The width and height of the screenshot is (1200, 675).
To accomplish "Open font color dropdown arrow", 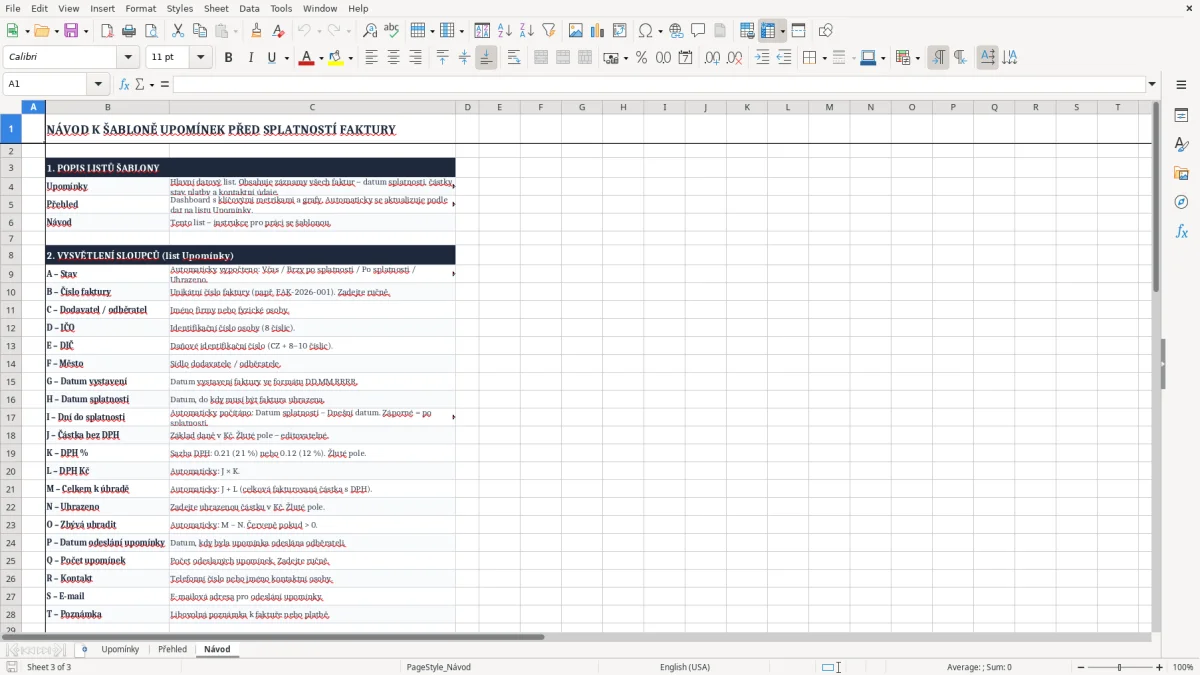I will pyautogui.click(x=319, y=58).
